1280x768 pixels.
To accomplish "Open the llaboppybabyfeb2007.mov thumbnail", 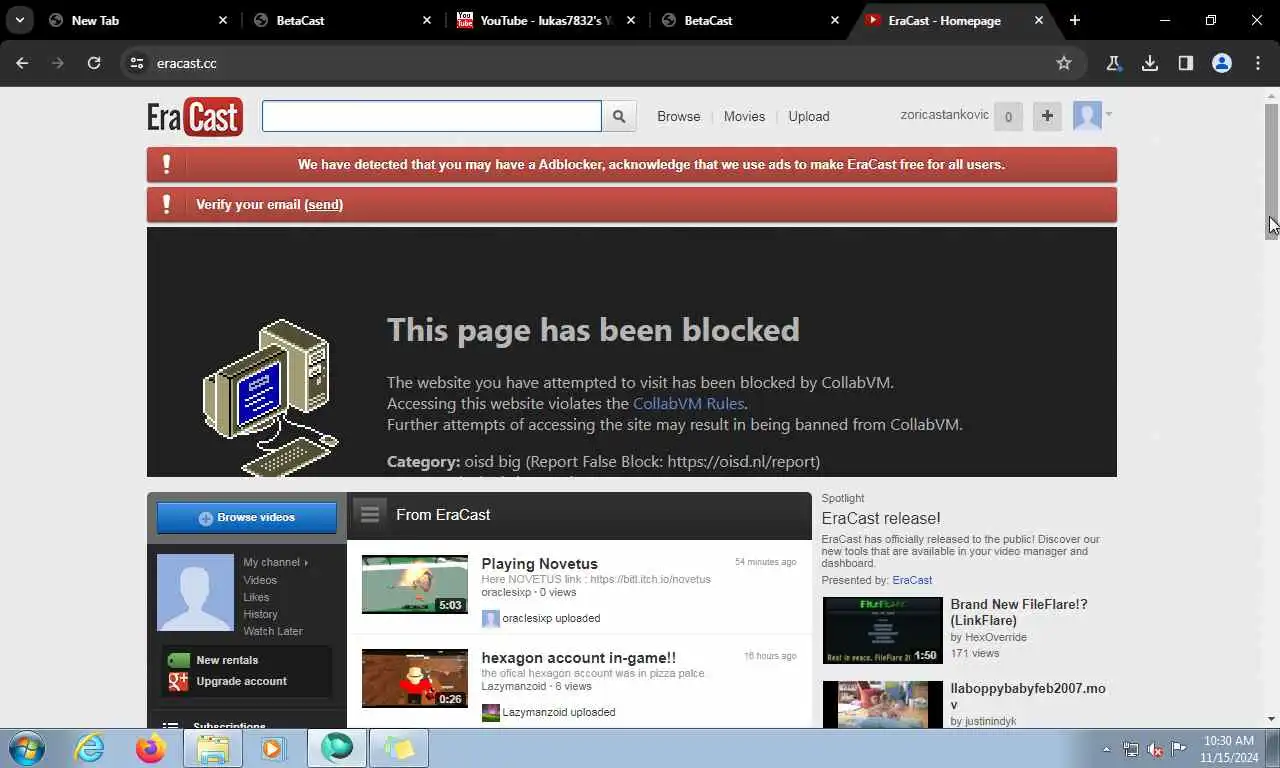I will (882, 705).
